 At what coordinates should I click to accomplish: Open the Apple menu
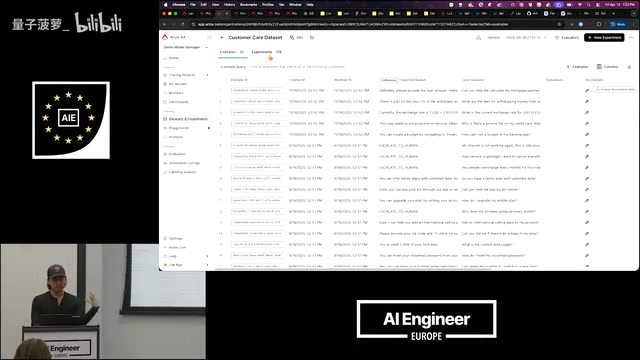coord(166,4)
